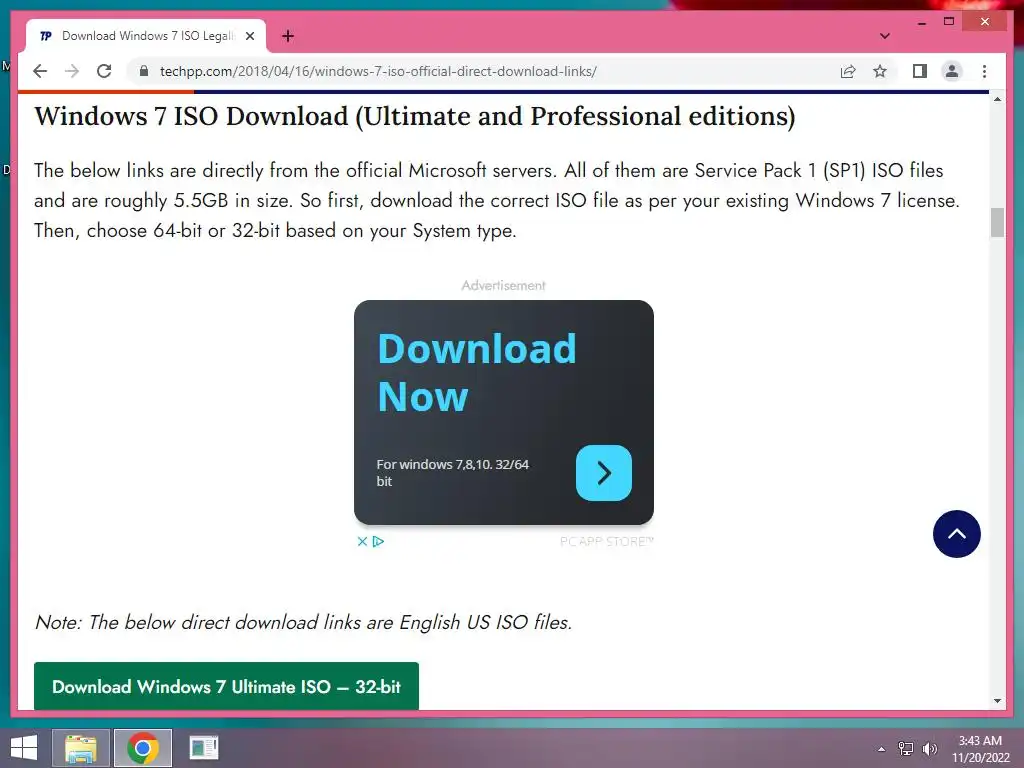Reload the current page

pyautogui.click(x=104, y=71)
